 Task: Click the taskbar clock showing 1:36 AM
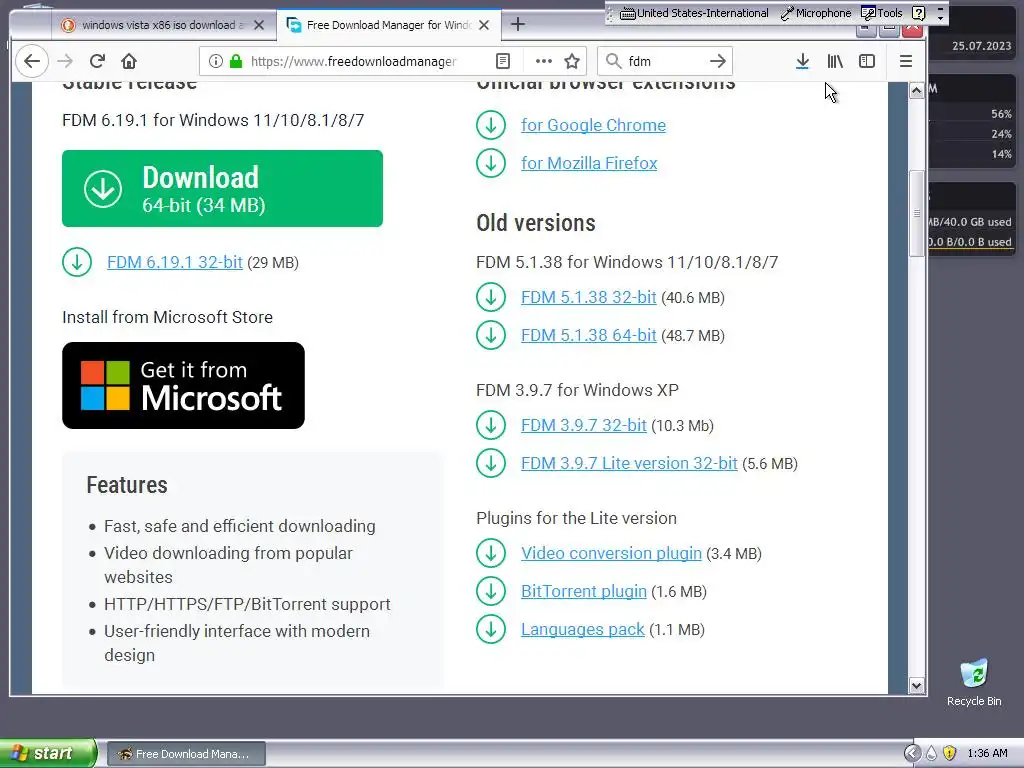point(987,753)
